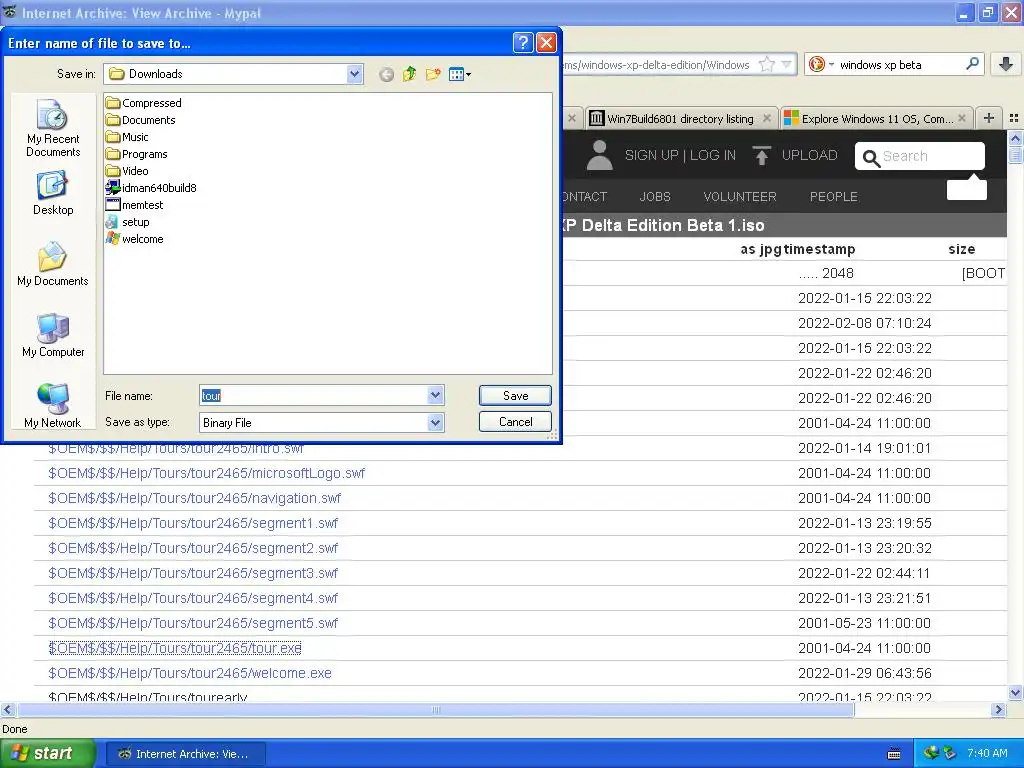Open tour2465/welcome.exe link
1024x768 pixels.
click(x=190, y=673)
